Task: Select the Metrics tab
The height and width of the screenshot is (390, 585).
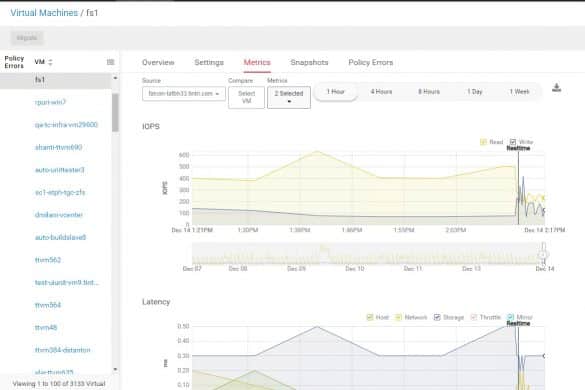Action: (257, 62)
